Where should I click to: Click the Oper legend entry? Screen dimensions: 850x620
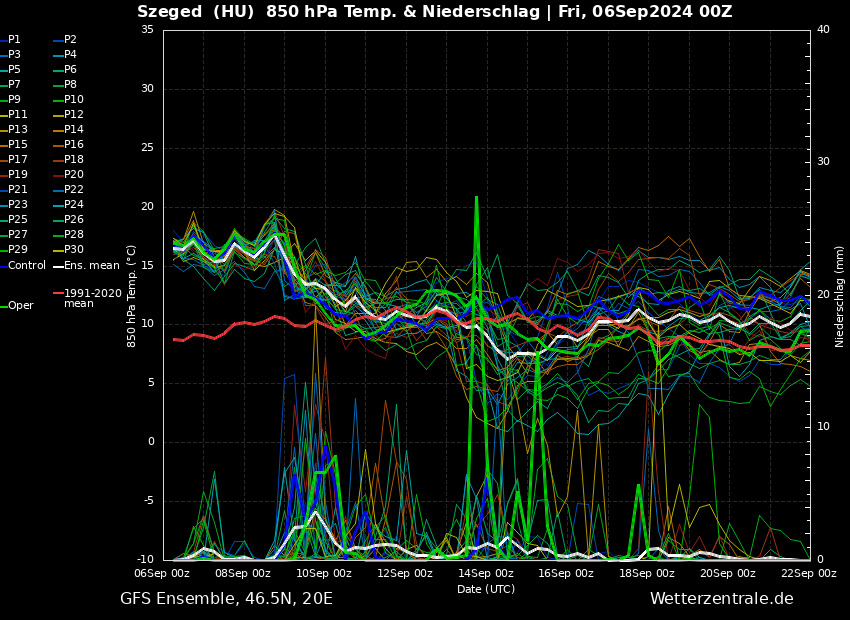point(20,306)
